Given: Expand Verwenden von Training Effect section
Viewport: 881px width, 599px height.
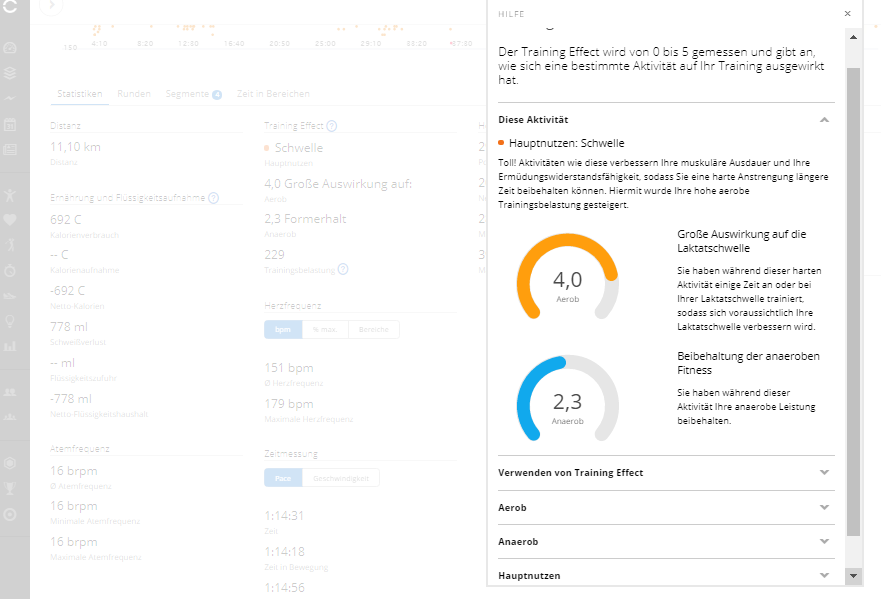Looking at the screenshot, I should (823, 472).
